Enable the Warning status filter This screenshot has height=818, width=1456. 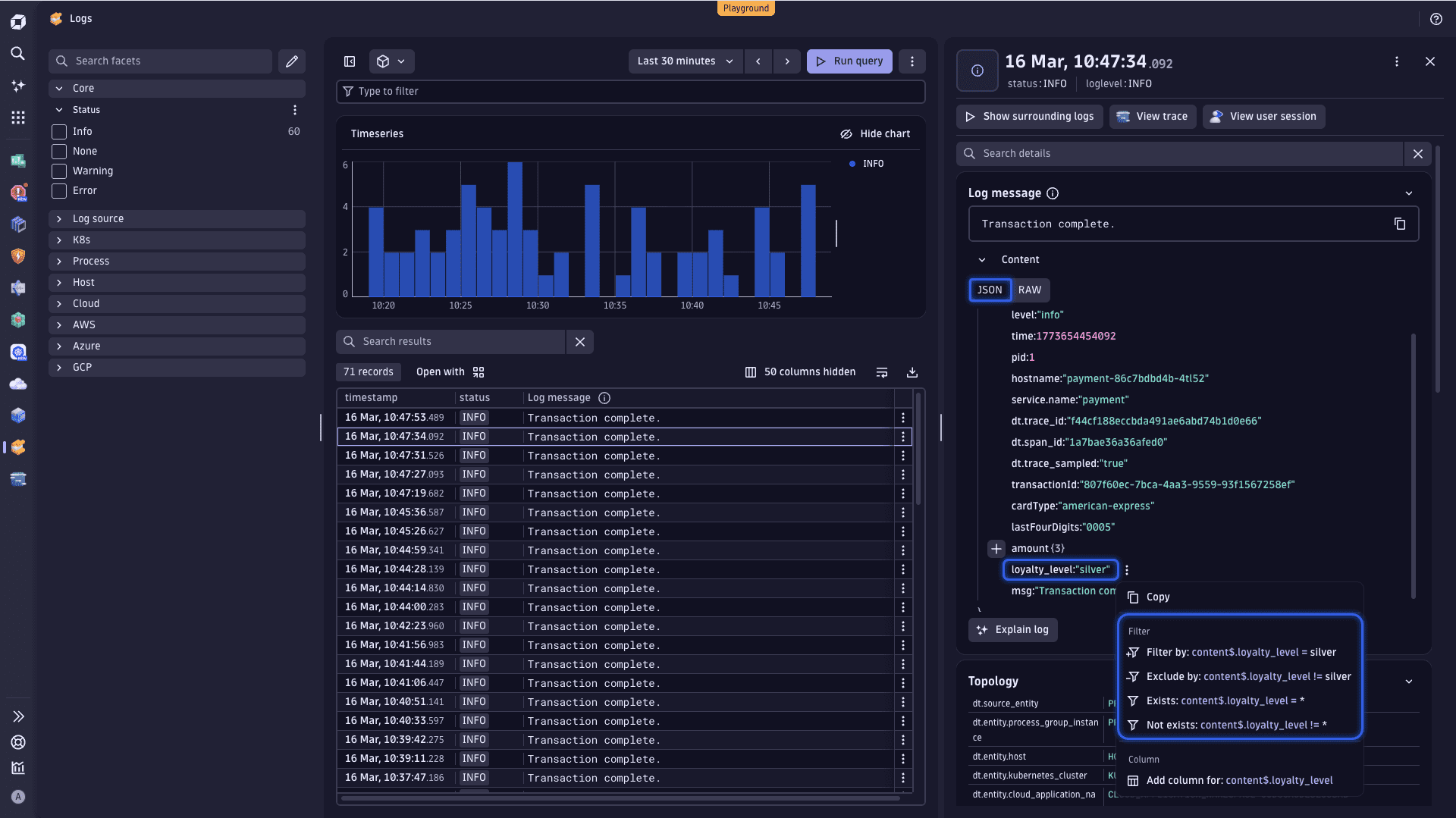(59, 171)
